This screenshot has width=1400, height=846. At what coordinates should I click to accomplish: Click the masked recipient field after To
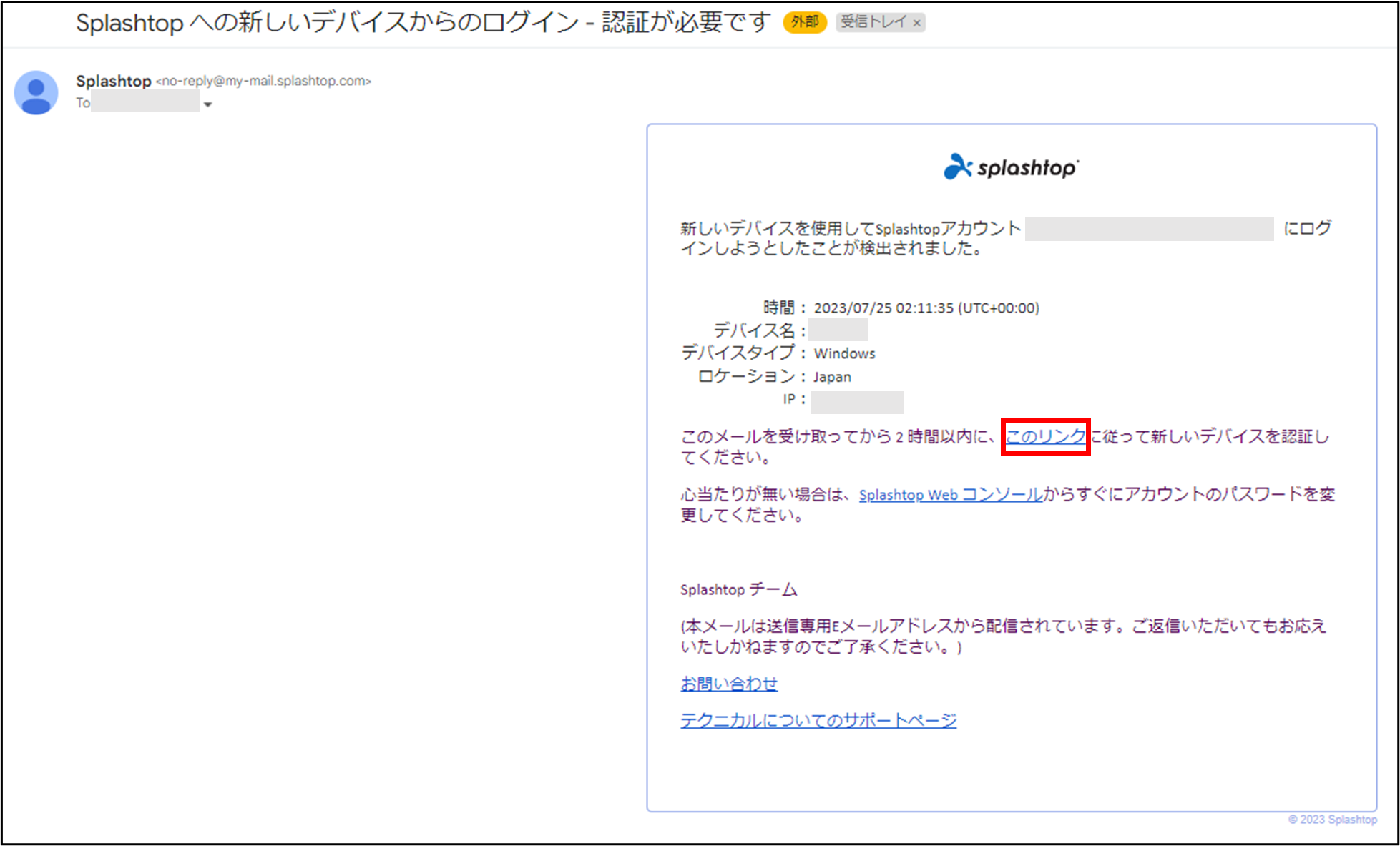click(x=145, y=102)
